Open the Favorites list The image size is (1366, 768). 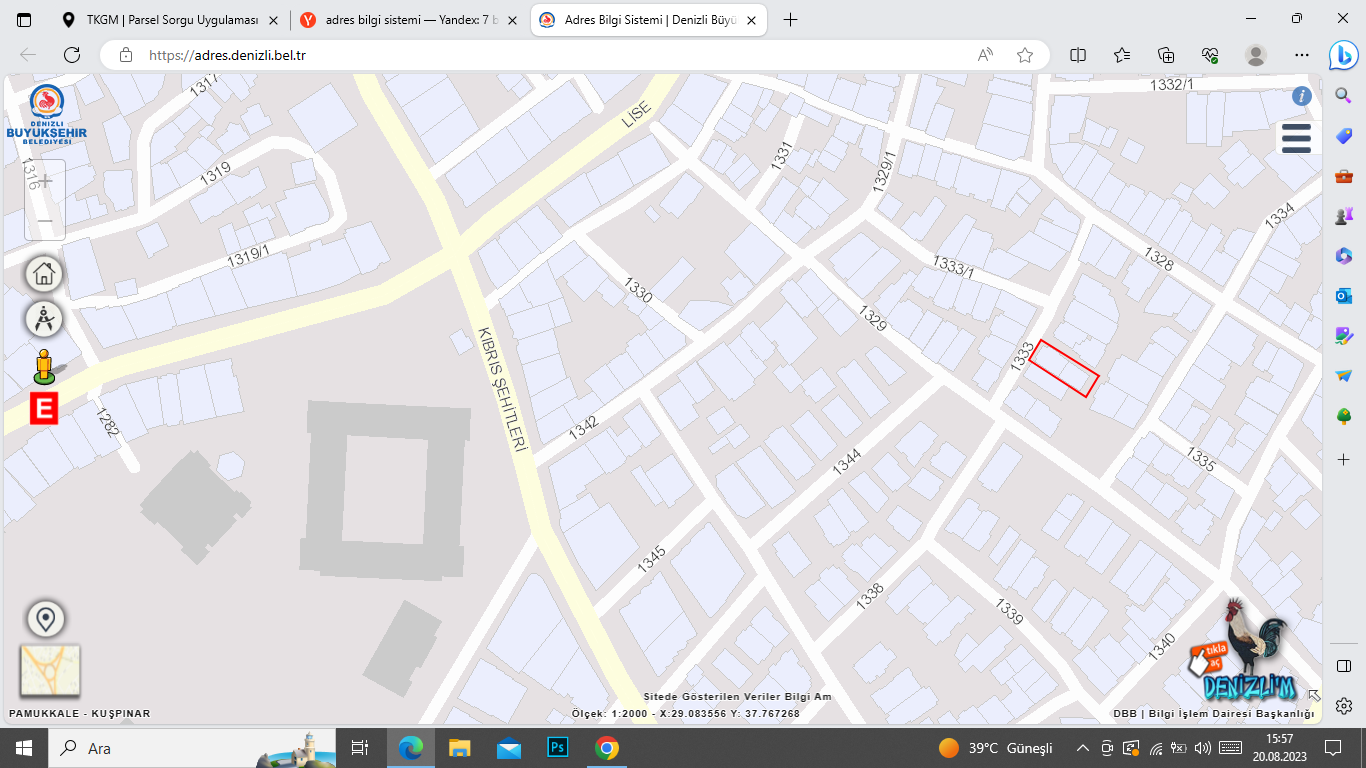click(1122, 55)
